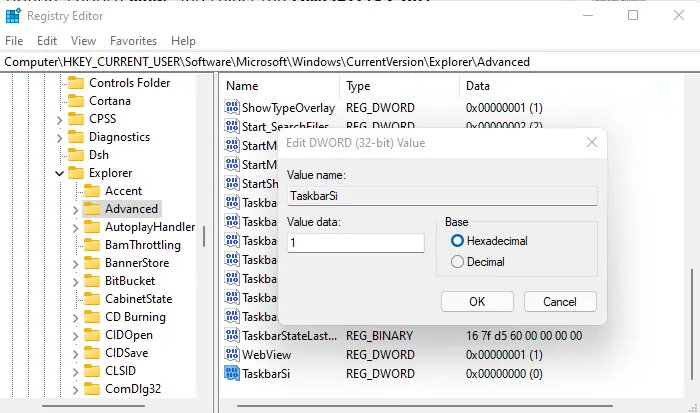Open the File menu
Image resolution: width=700 pixels, height=413 pixels.
pos(14,41)
